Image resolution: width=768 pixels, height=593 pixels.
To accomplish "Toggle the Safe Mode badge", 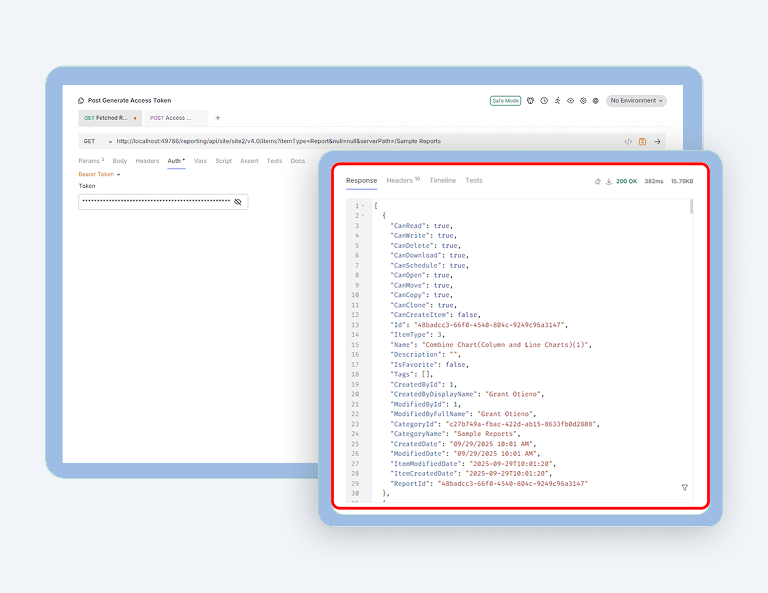I will (505, 101).
